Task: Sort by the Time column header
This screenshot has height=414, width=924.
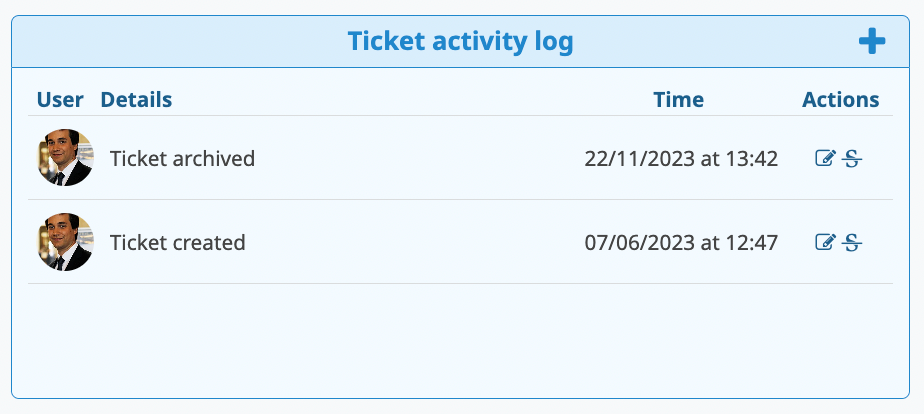Action: click(x=678, y=100)
